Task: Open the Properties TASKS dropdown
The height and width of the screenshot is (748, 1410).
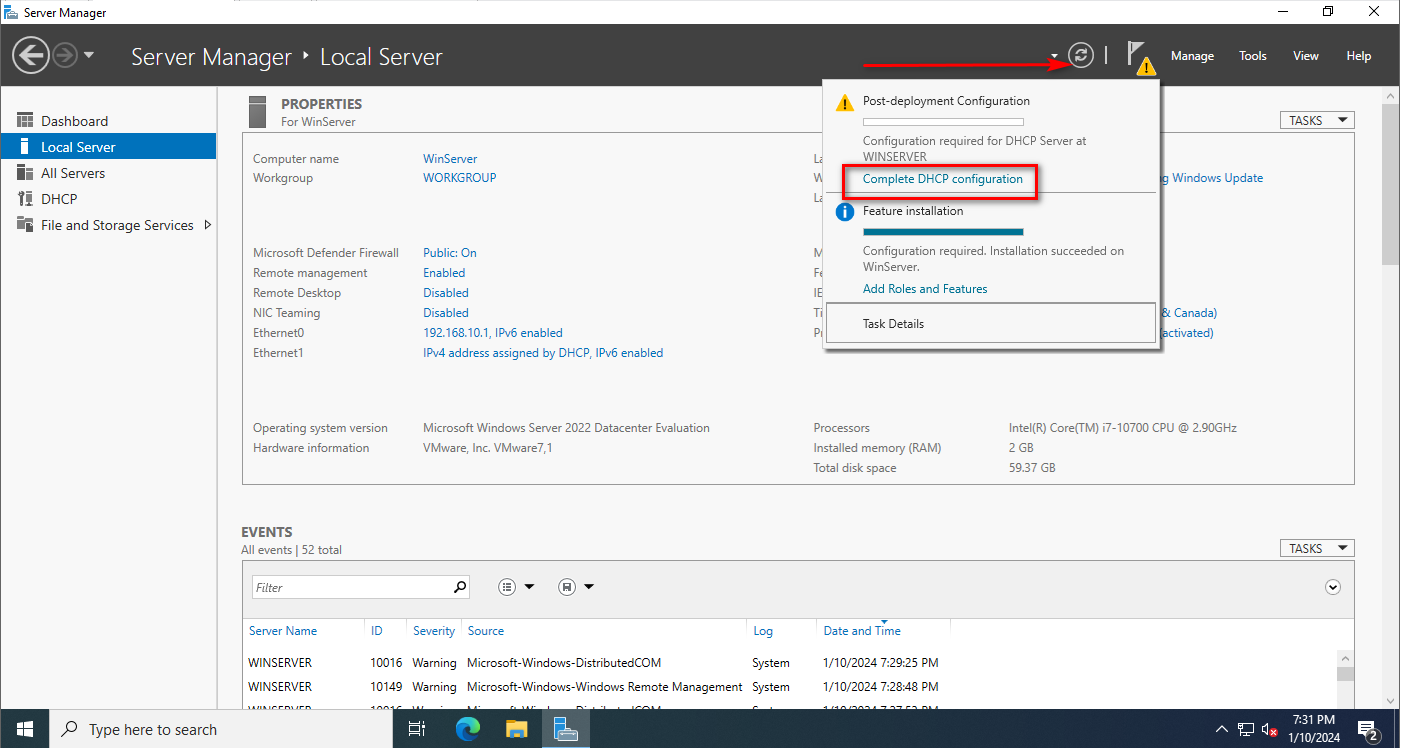Action: [1316, 120]
